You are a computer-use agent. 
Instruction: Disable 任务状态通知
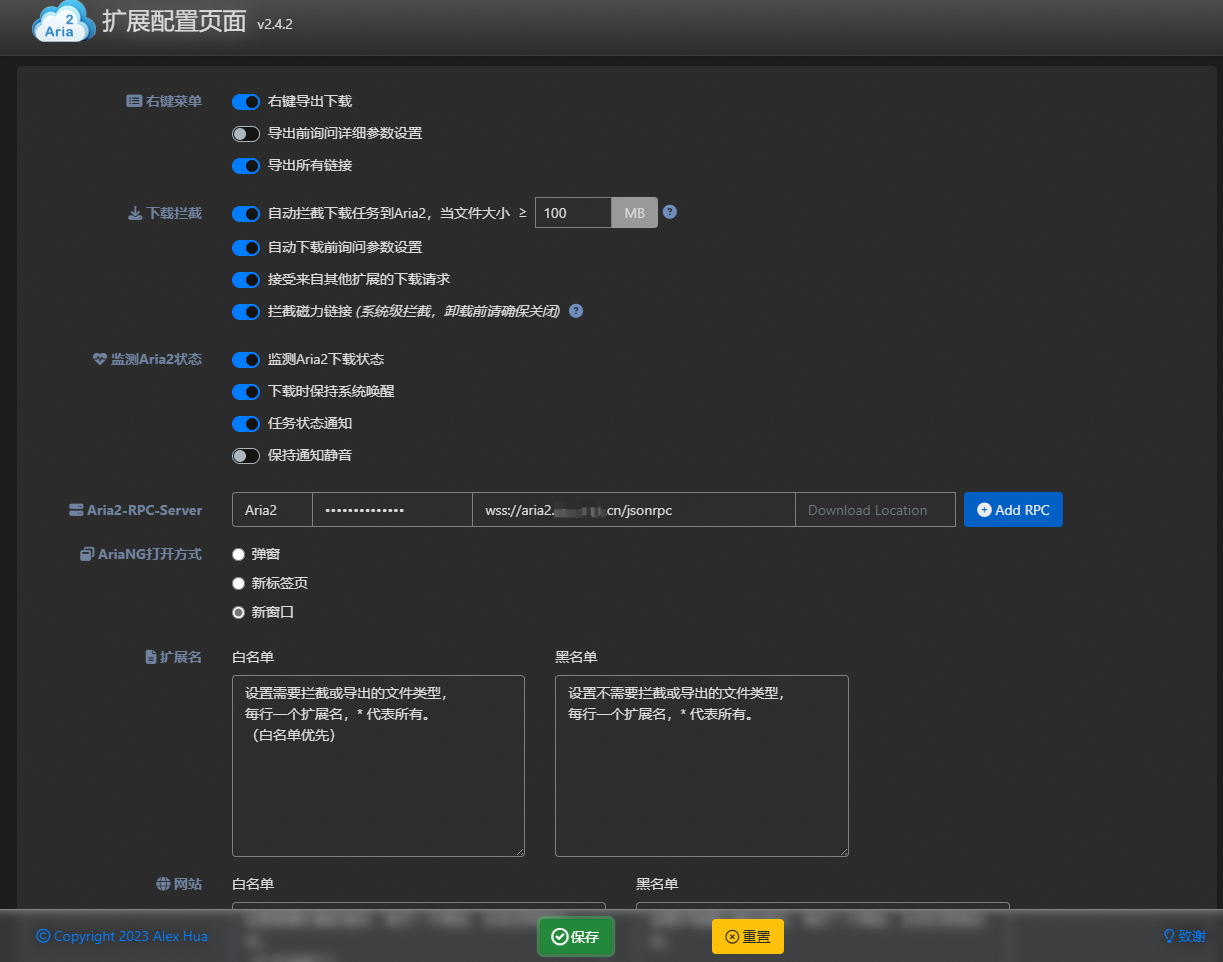tap(245, 423)
